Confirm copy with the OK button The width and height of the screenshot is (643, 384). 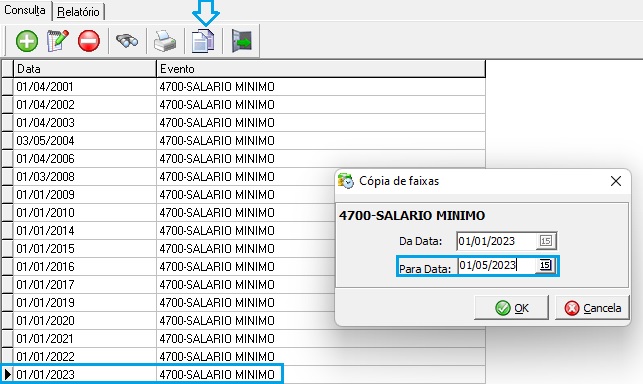pos(511,308)
